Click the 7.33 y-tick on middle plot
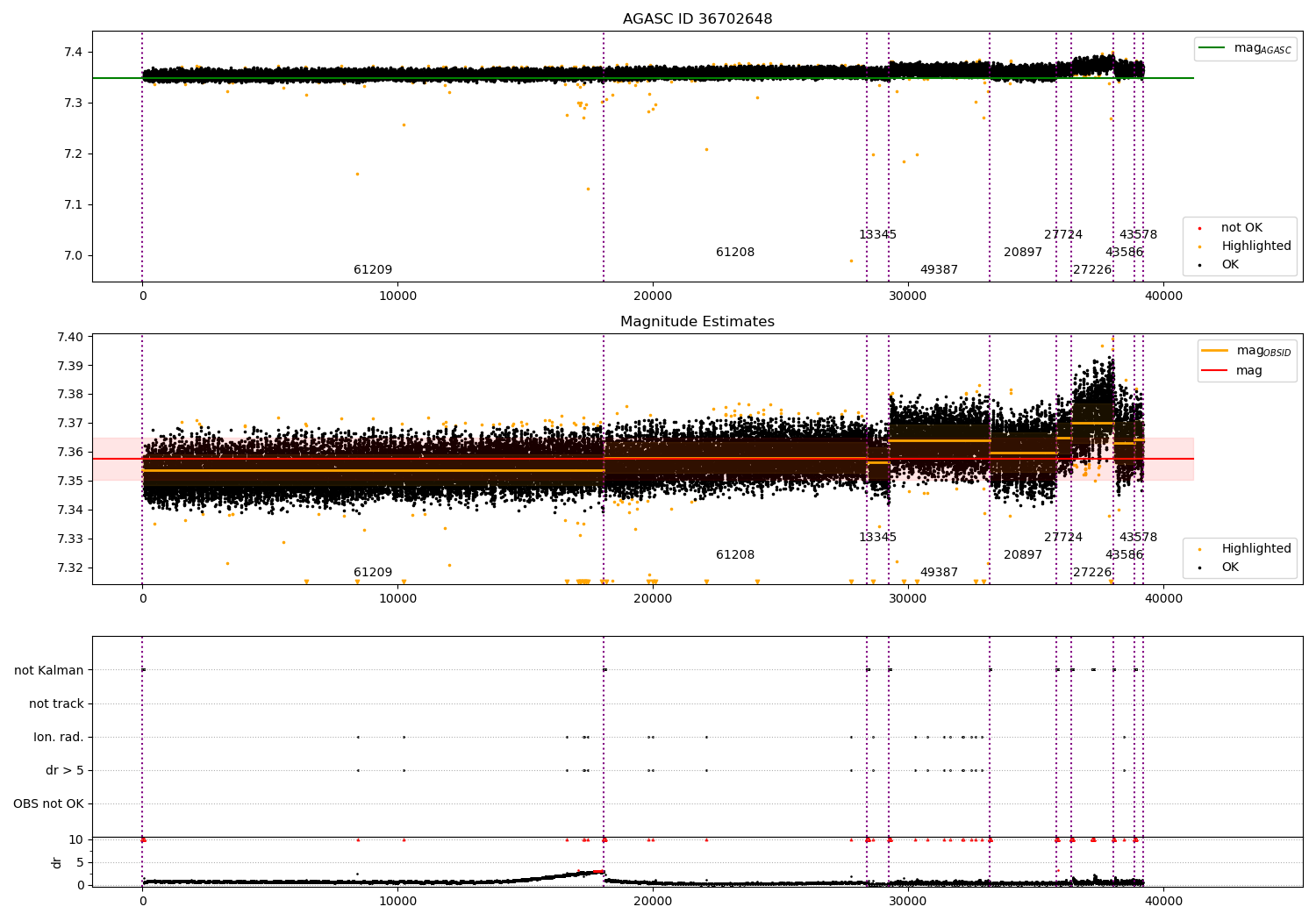The height and width of the screenshot is (921, 1316). tap(70, 539)
